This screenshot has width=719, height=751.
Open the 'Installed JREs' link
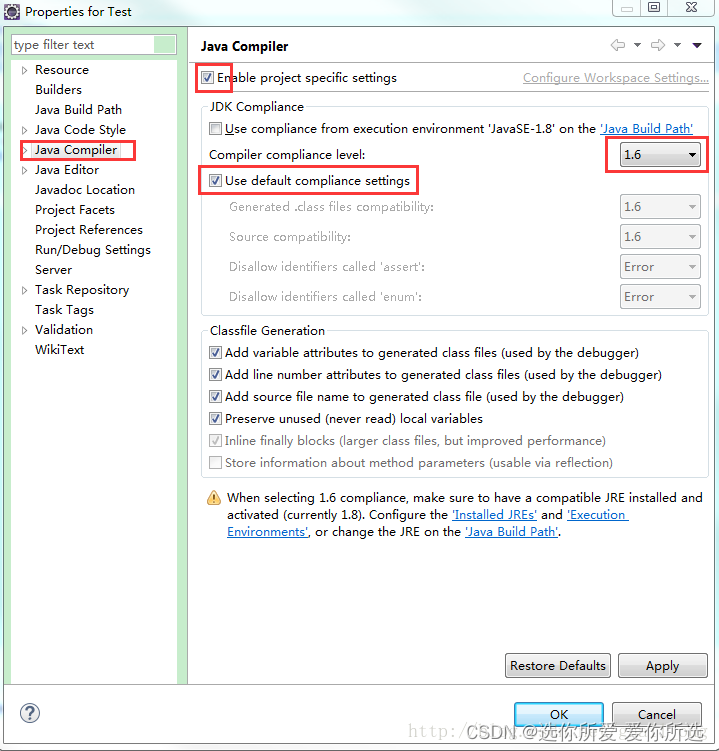tap(494, 514)
